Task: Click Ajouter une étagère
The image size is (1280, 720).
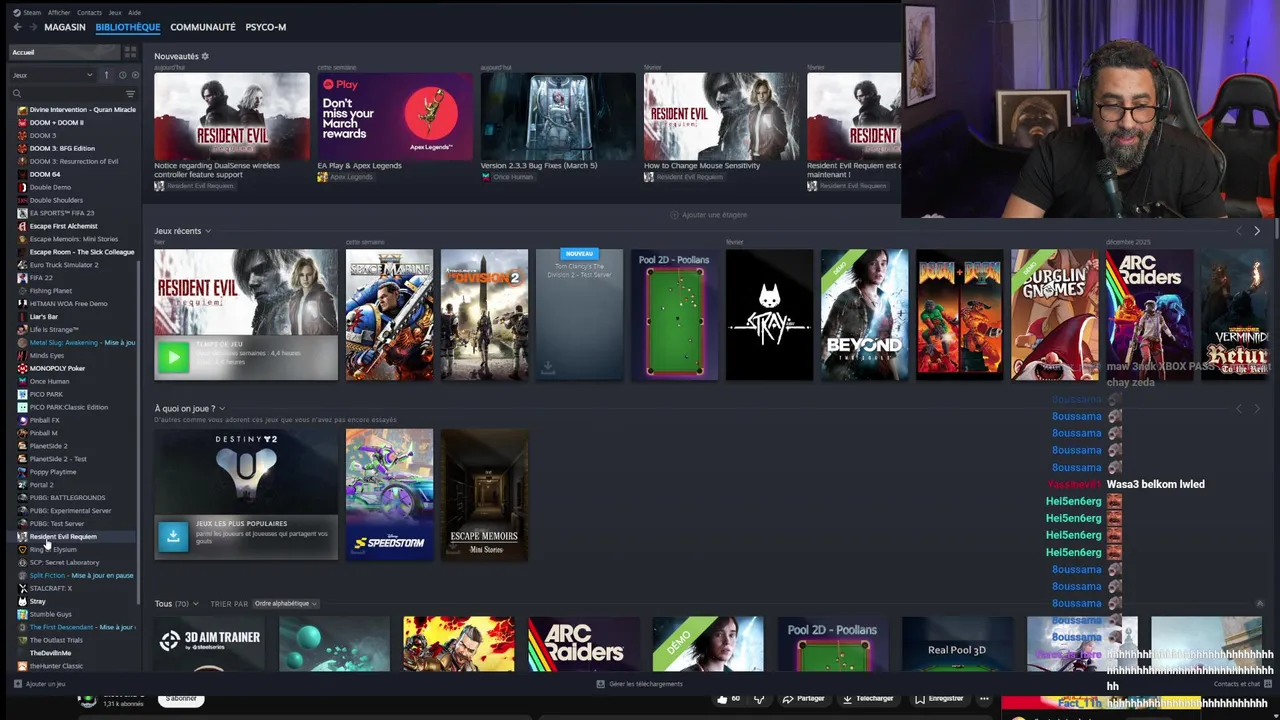Action: 709,215
